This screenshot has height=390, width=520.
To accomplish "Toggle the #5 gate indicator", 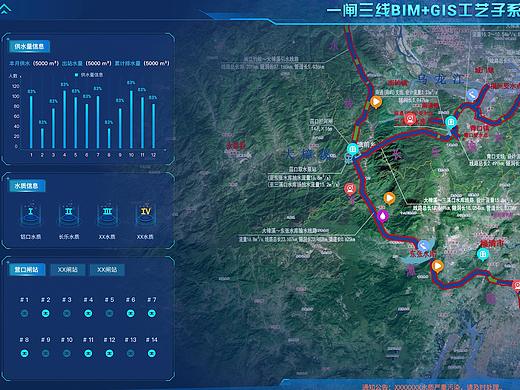I will click(x=109, y=313).
